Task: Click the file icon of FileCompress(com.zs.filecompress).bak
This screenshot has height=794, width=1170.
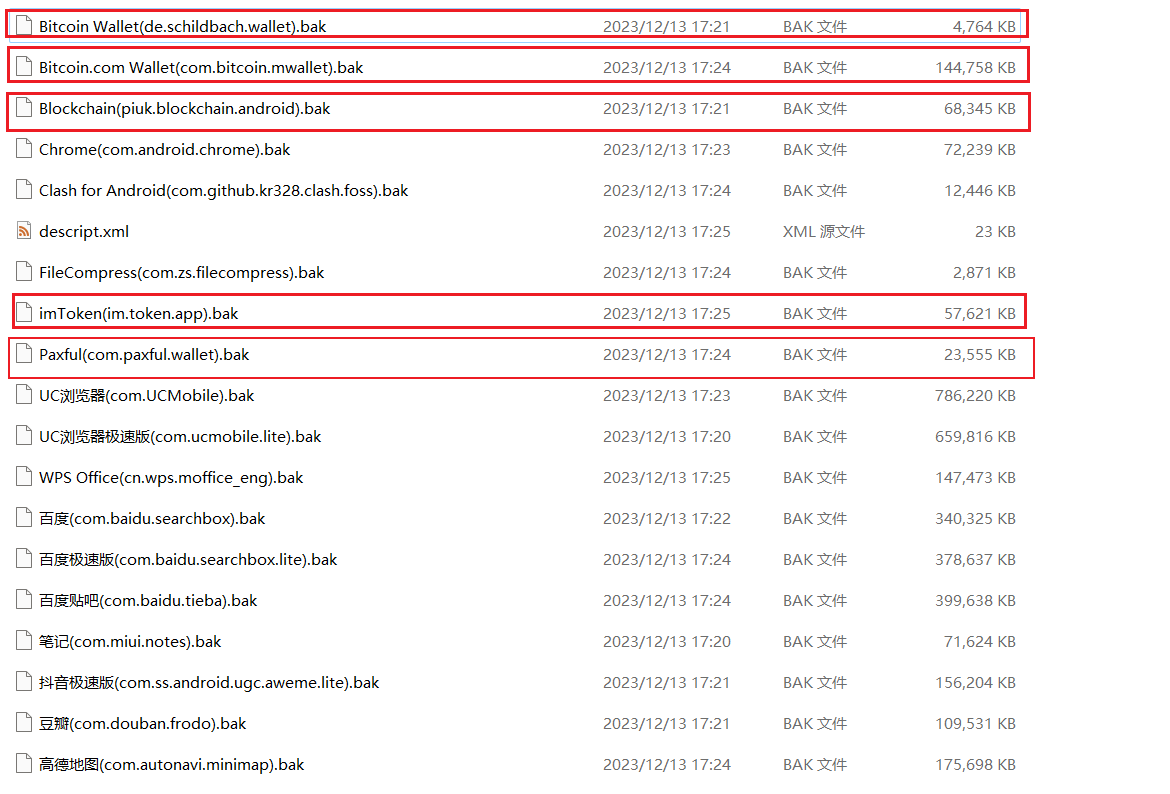Action: pyautogui.click(x=24, y=272)
